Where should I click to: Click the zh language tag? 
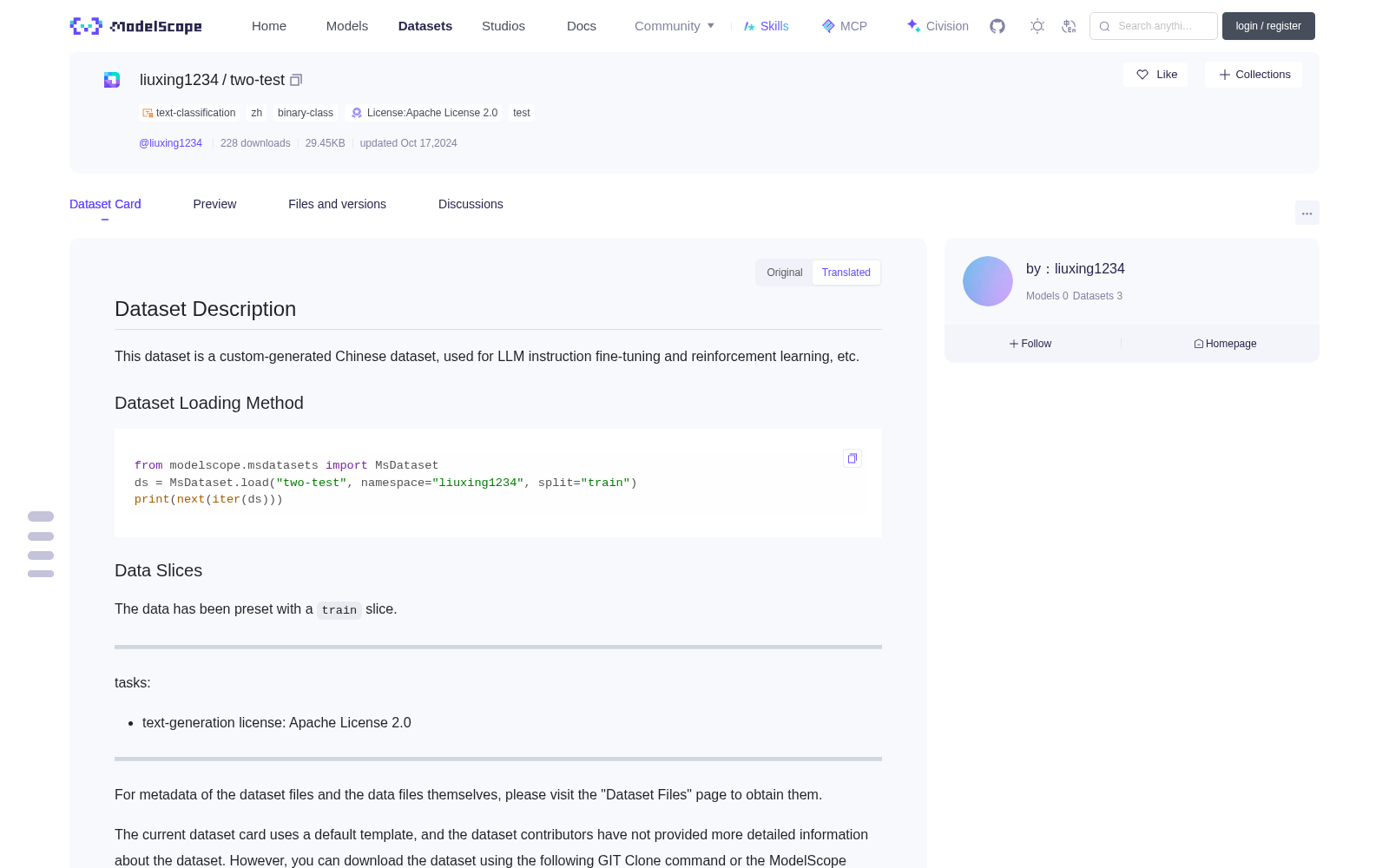[256, 113]
